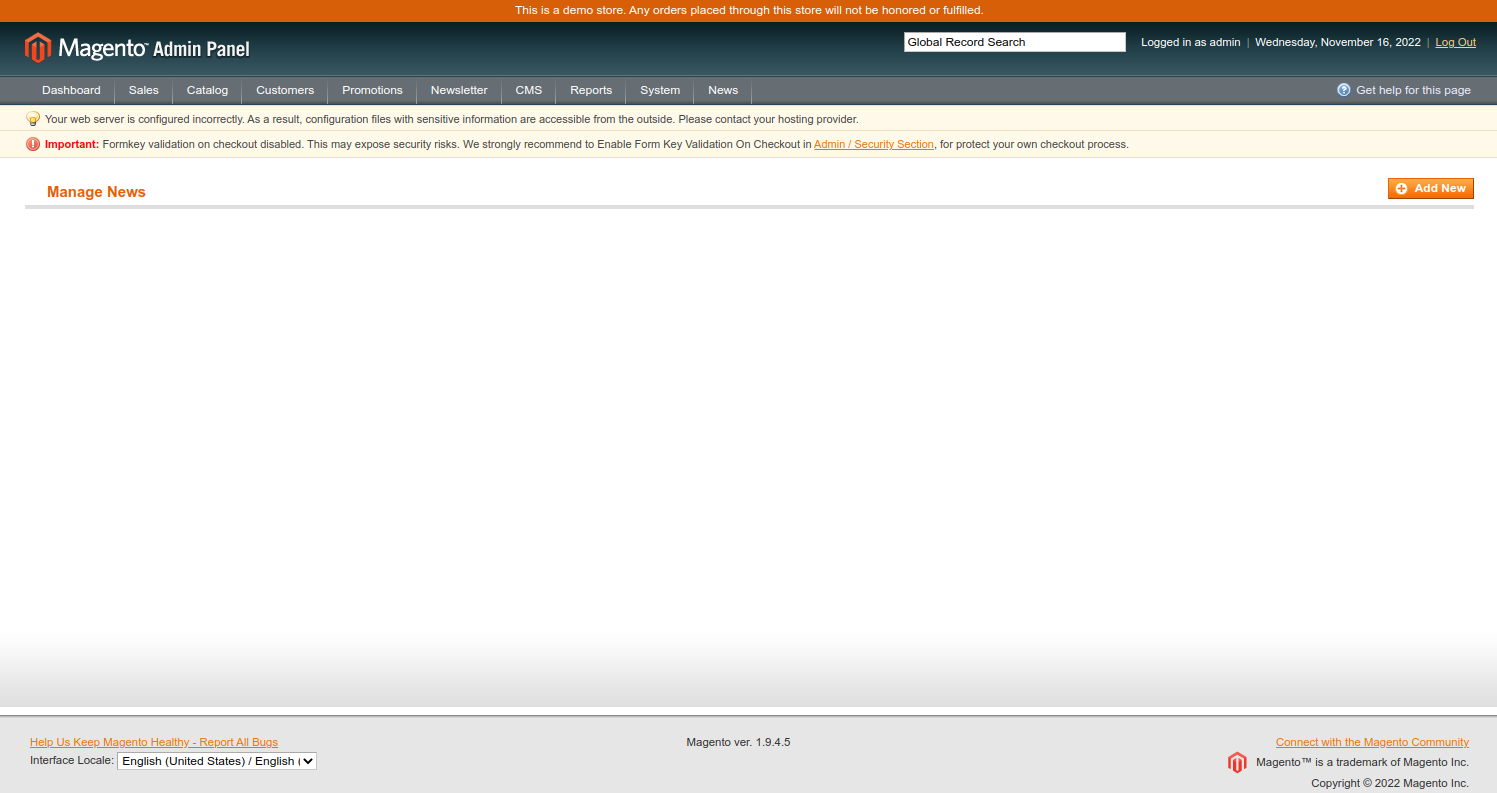
Task: Click the lightbulb notice icon
Action: click(33, 119)
